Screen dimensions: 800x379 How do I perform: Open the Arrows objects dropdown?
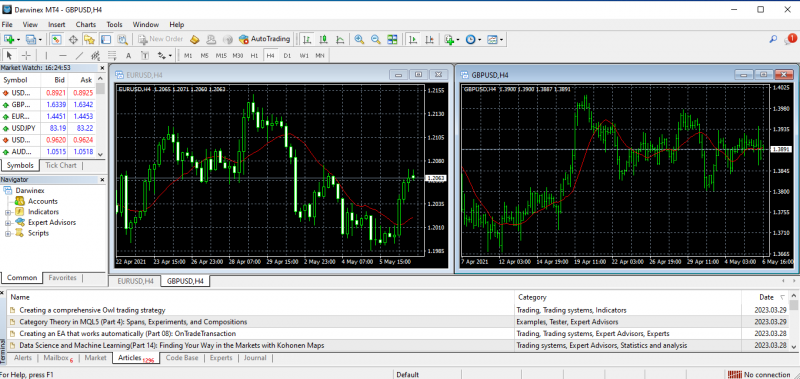tap(164, 55)
